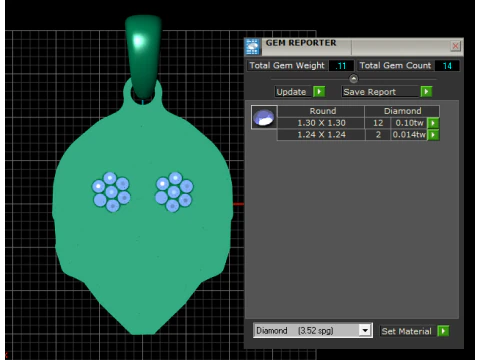Click the green arrow next to Update

coord(319,91)
